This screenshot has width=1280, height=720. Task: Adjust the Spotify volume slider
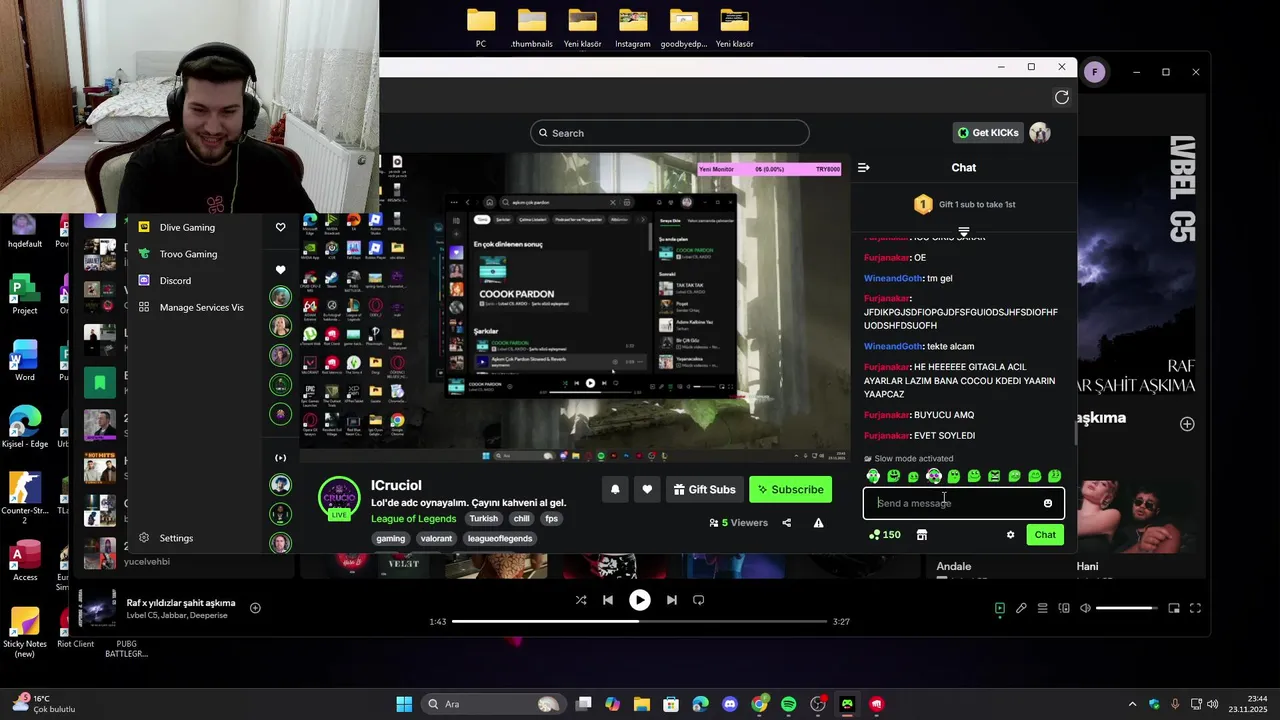1126,608
